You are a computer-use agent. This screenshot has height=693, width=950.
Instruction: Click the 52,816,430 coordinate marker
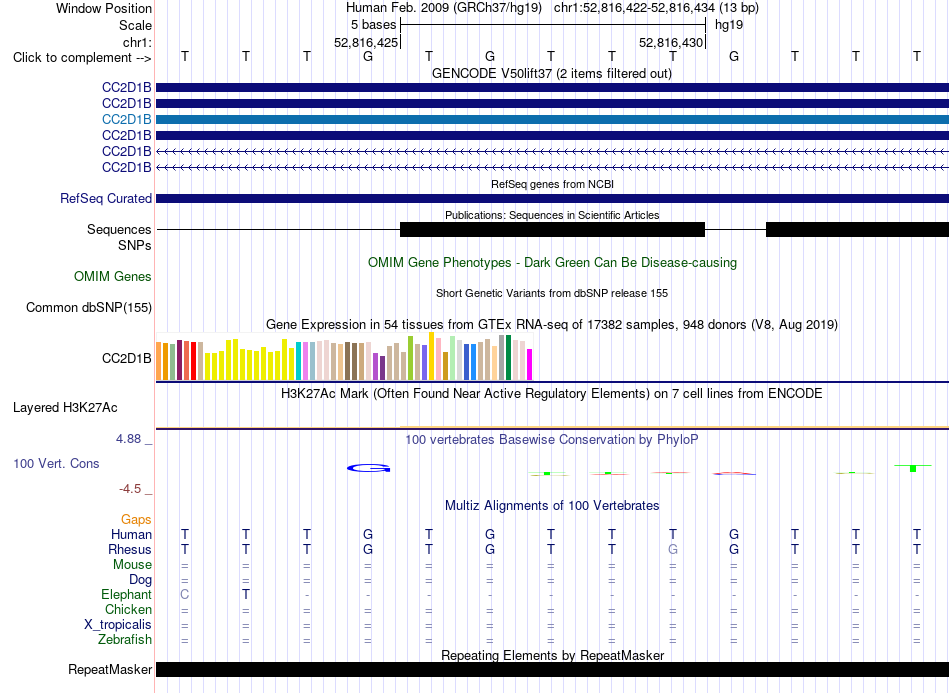671,42
